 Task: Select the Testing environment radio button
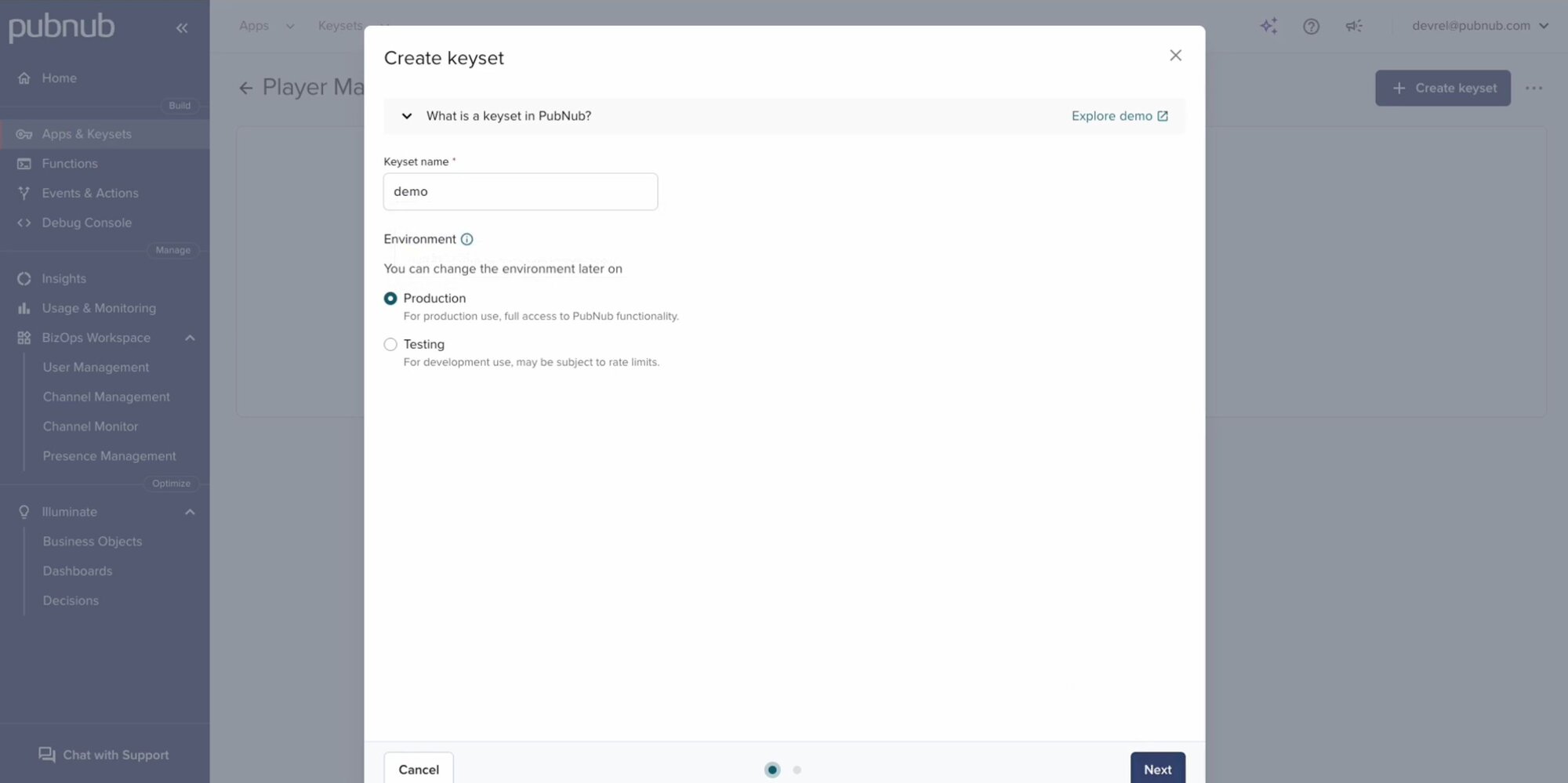click(390, 345)
